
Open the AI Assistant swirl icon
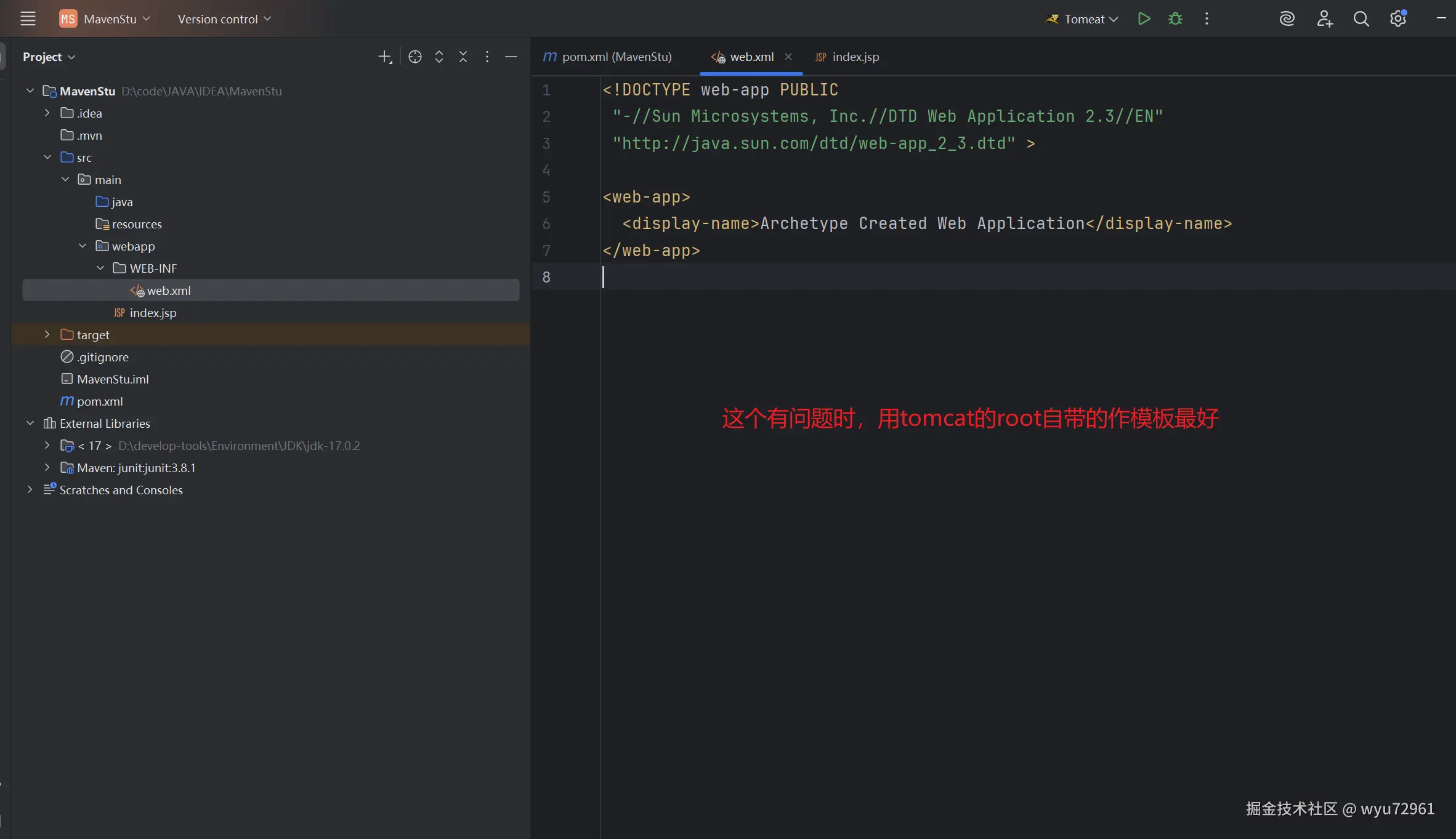click(1287, 19)
